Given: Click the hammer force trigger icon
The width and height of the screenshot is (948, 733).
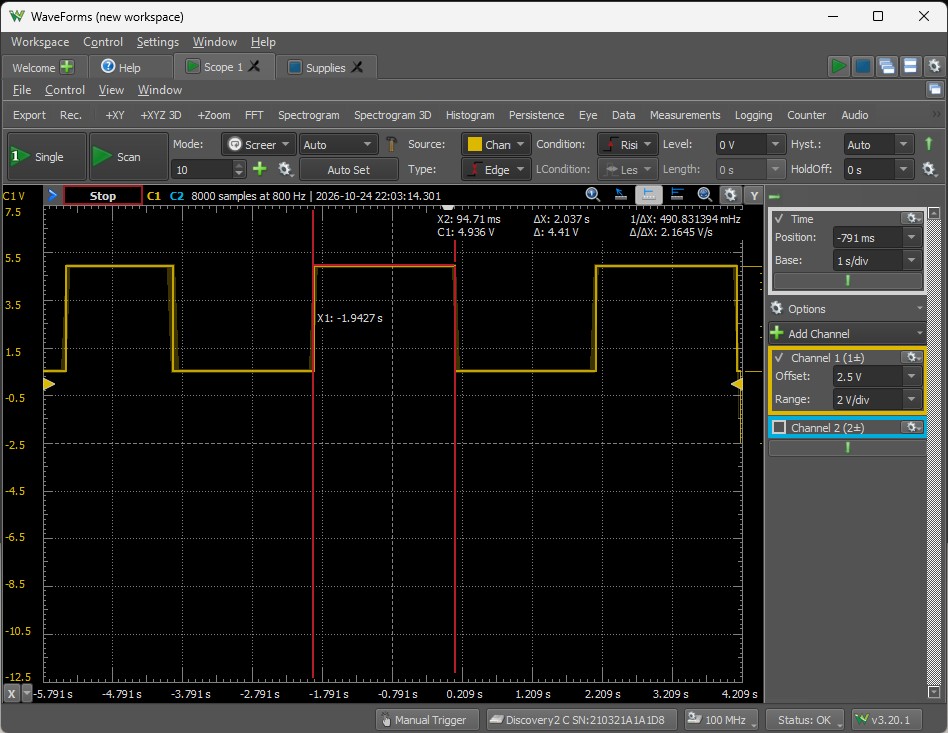Looking at the screenshot, I should tap(391, 144).
